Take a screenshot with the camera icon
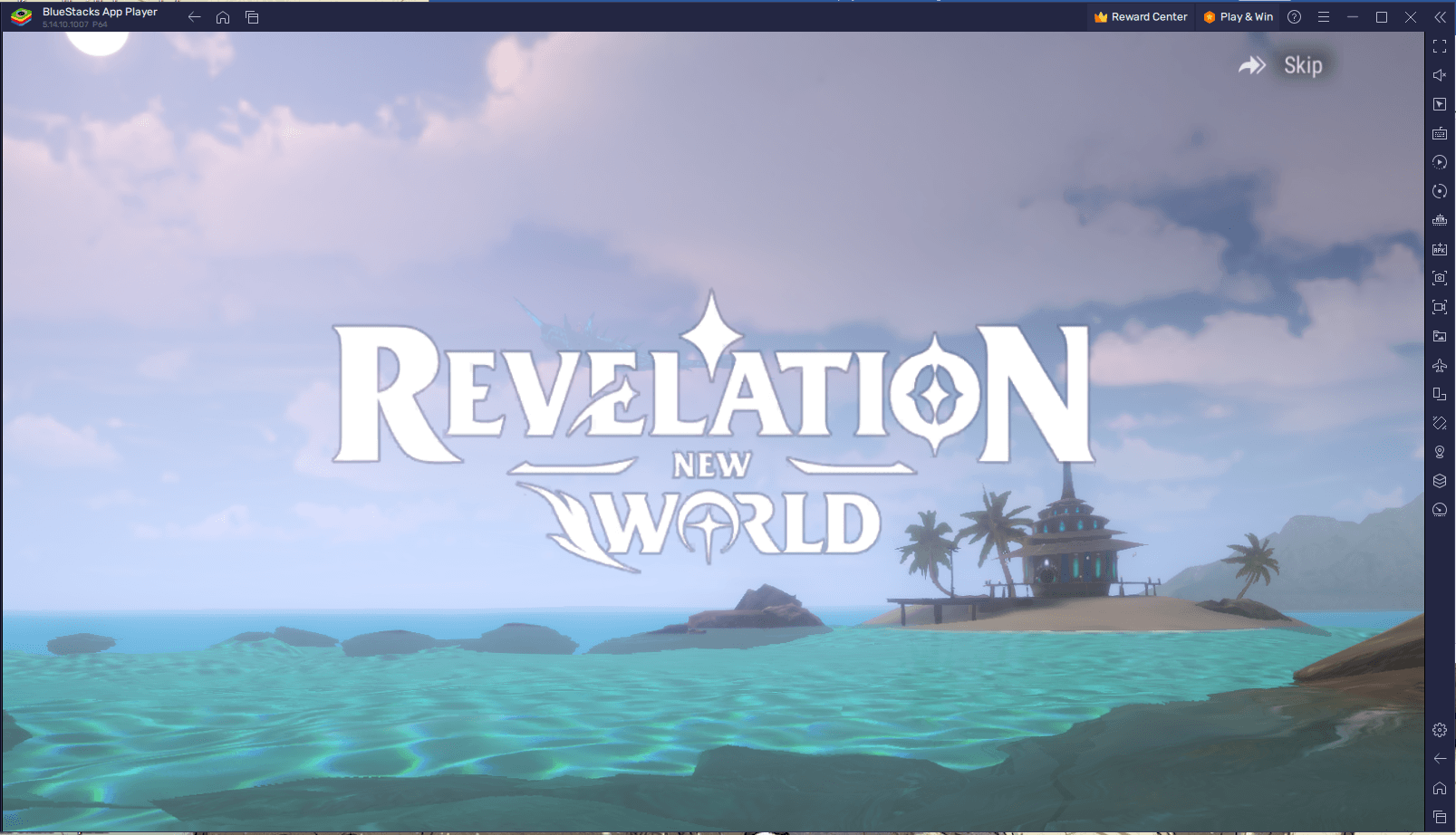Image resolution: width=1456 pixels, height=835 pixels. point(1440,278)
